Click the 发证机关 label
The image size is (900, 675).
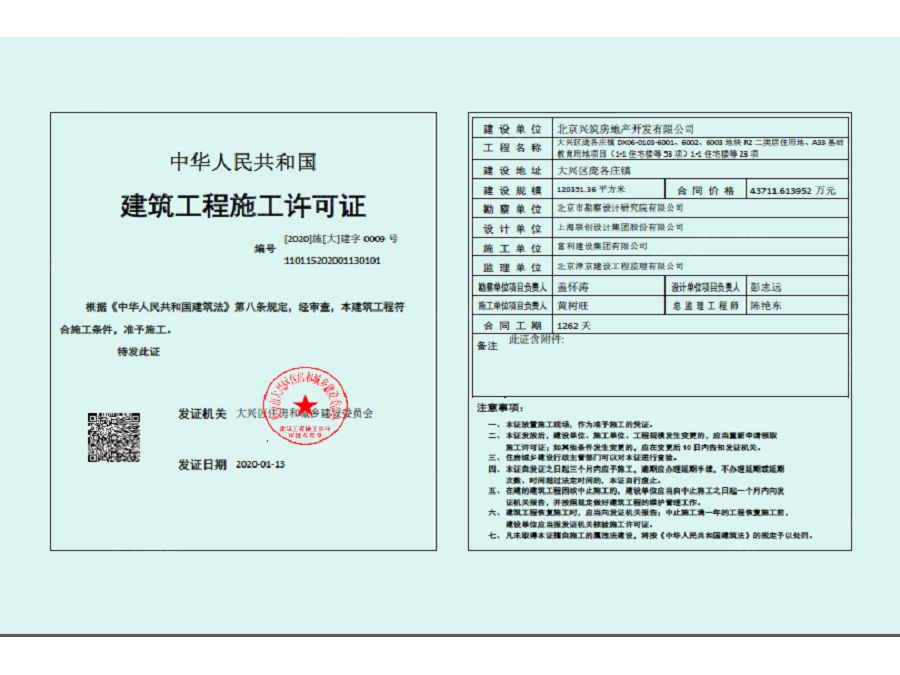tap(202, 413)
